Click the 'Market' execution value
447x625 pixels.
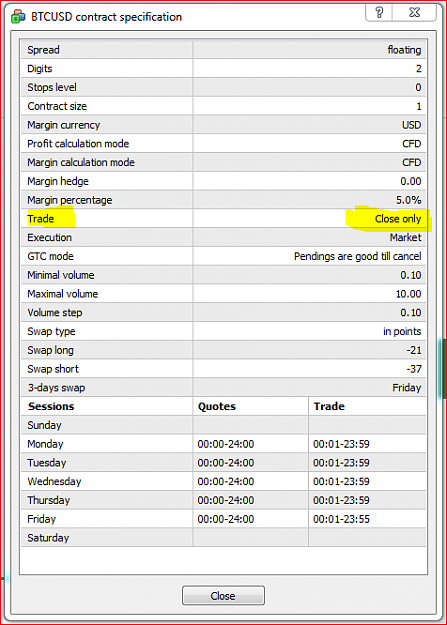tap(405, 237)
